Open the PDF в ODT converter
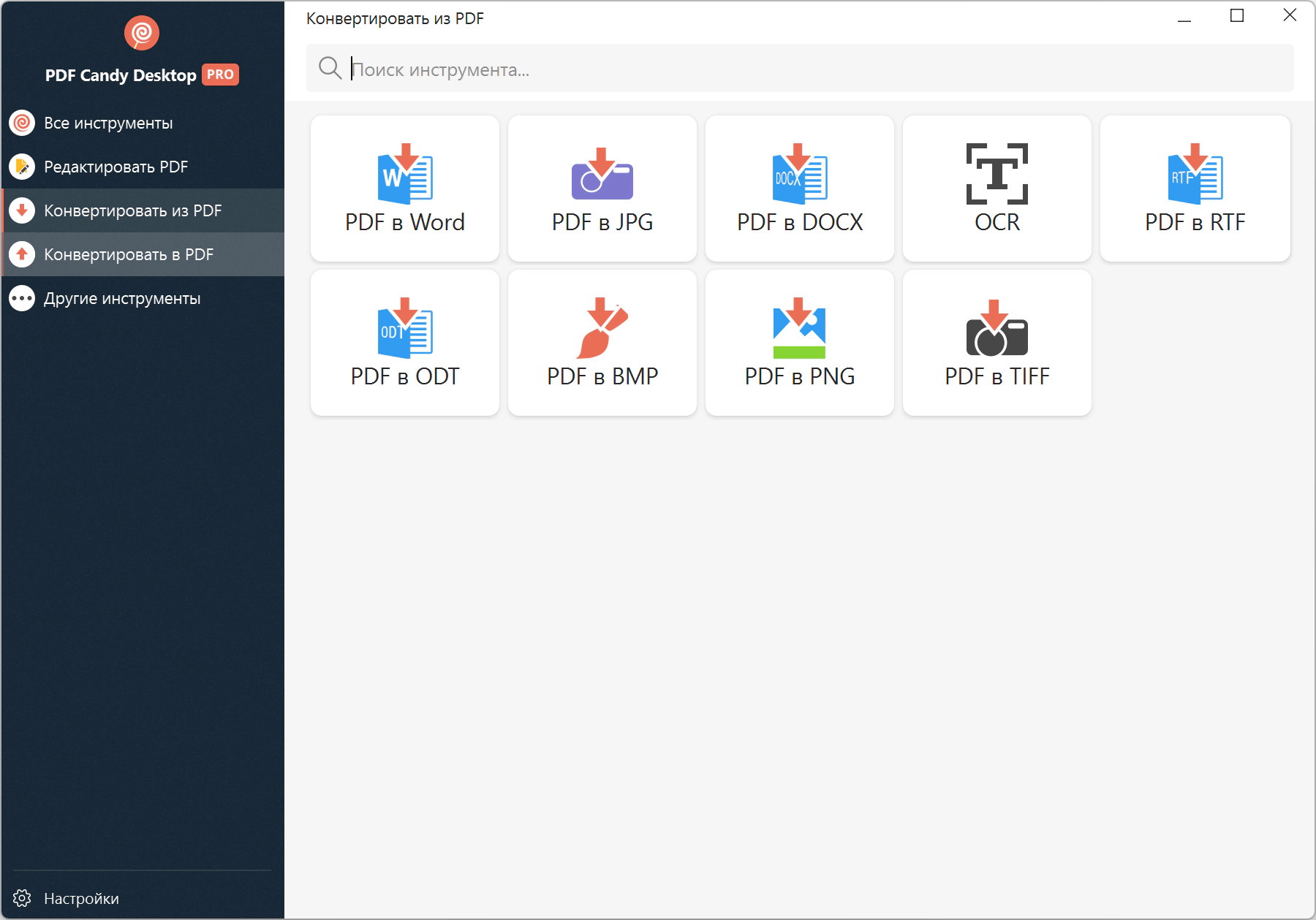Viewport: 1316px width, 920px height. (405, 343)
